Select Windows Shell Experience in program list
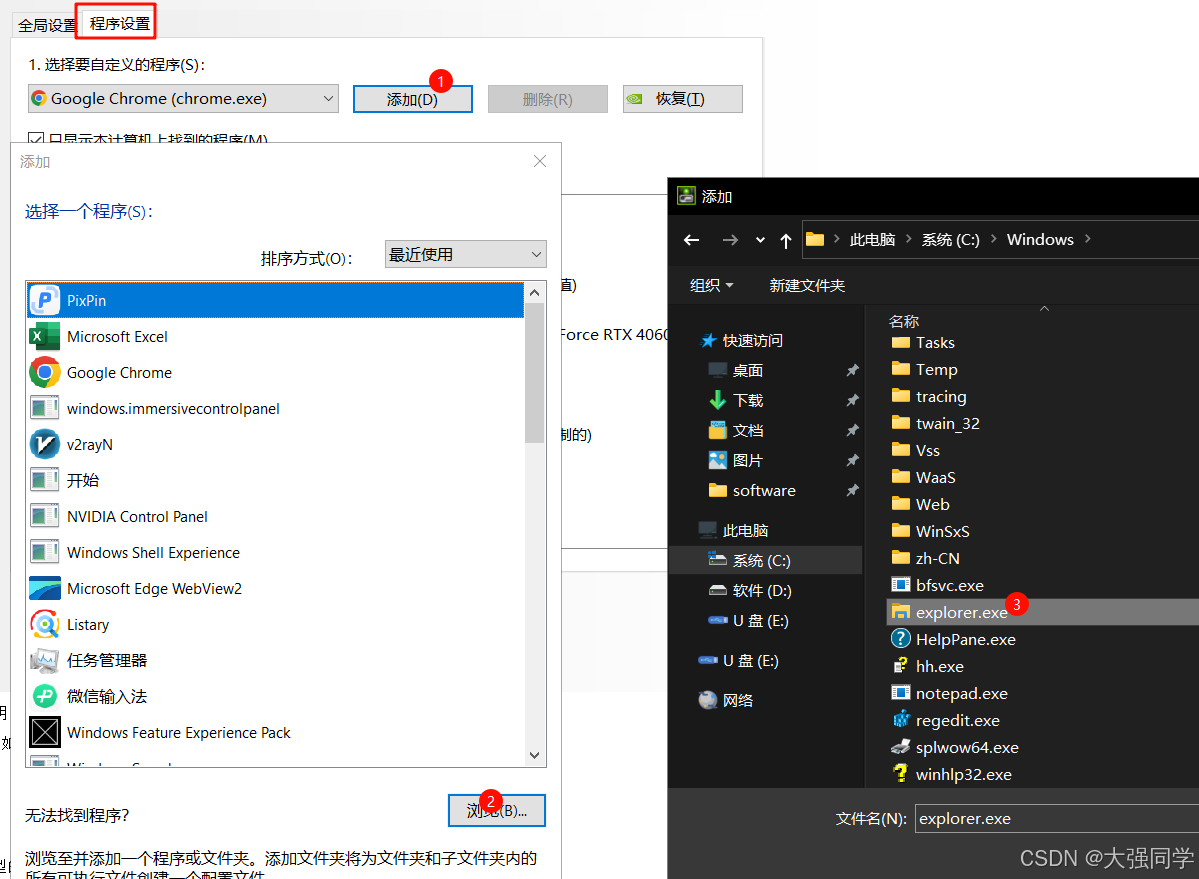Image resolution: width=1199 pixels, height=879 pixels. click(275, 553)
